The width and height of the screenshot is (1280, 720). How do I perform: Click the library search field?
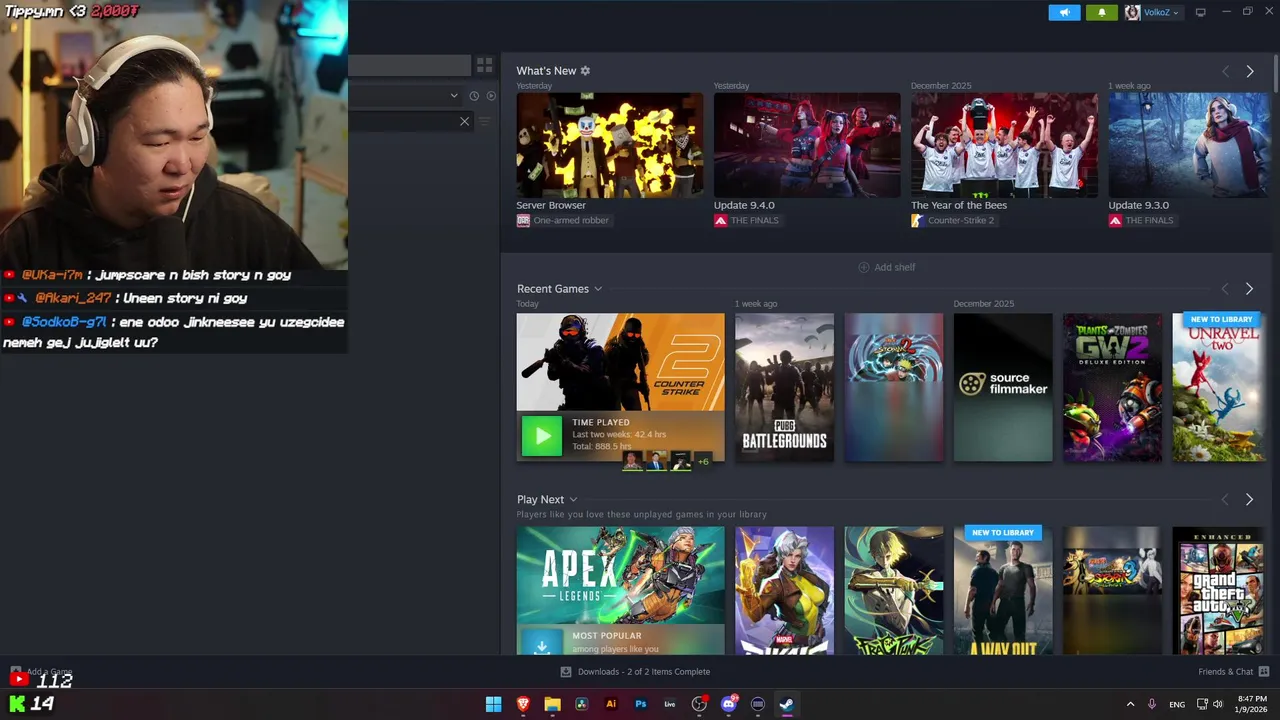tap(410, 121)
